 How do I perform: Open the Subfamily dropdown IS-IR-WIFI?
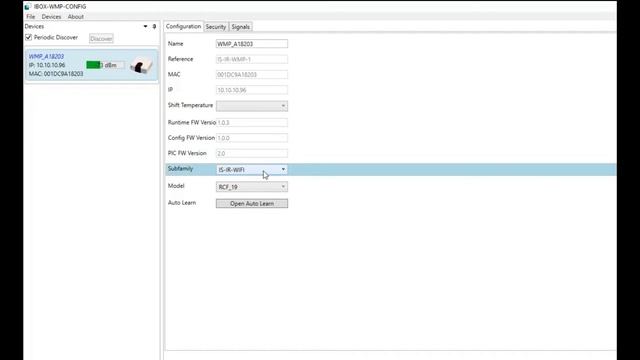(252, 169)
